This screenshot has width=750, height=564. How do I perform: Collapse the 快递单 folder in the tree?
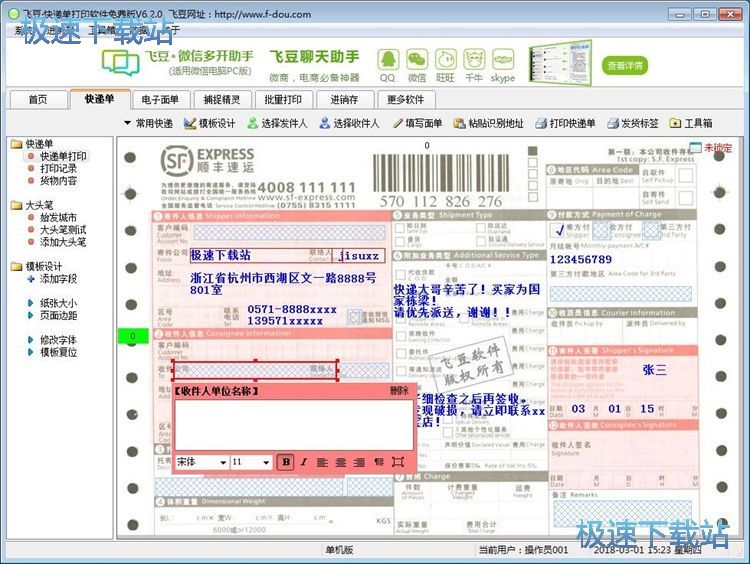pyautogui.click(x=17, y=144)
